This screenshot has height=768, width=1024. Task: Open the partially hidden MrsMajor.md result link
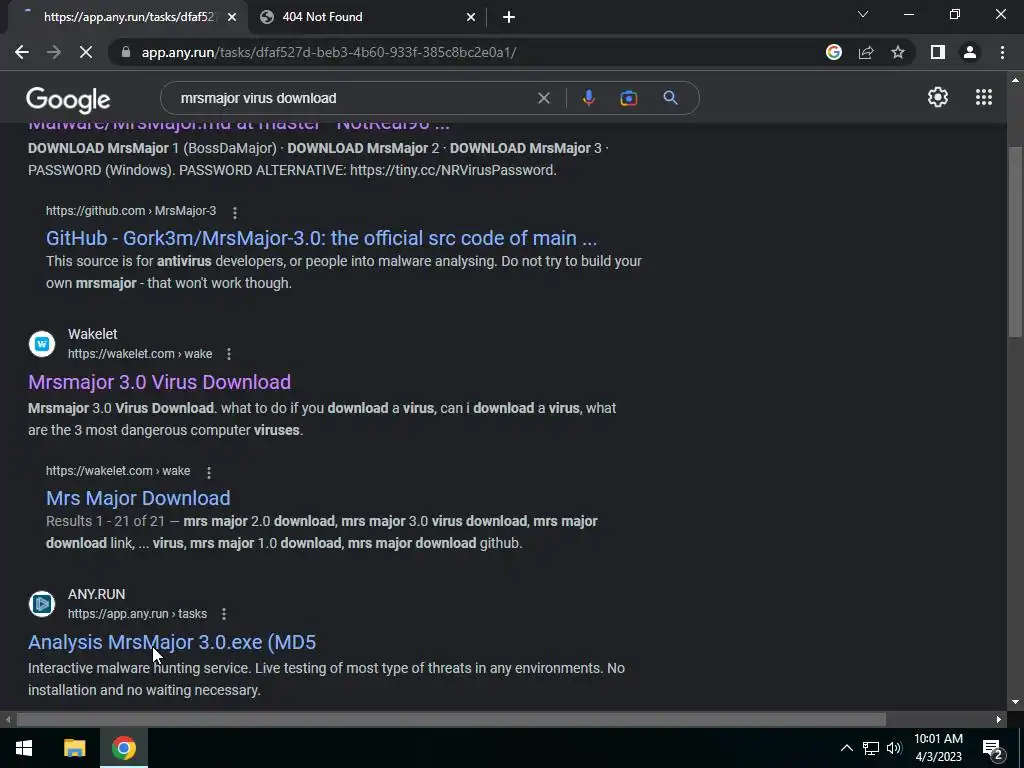(239, 126)
